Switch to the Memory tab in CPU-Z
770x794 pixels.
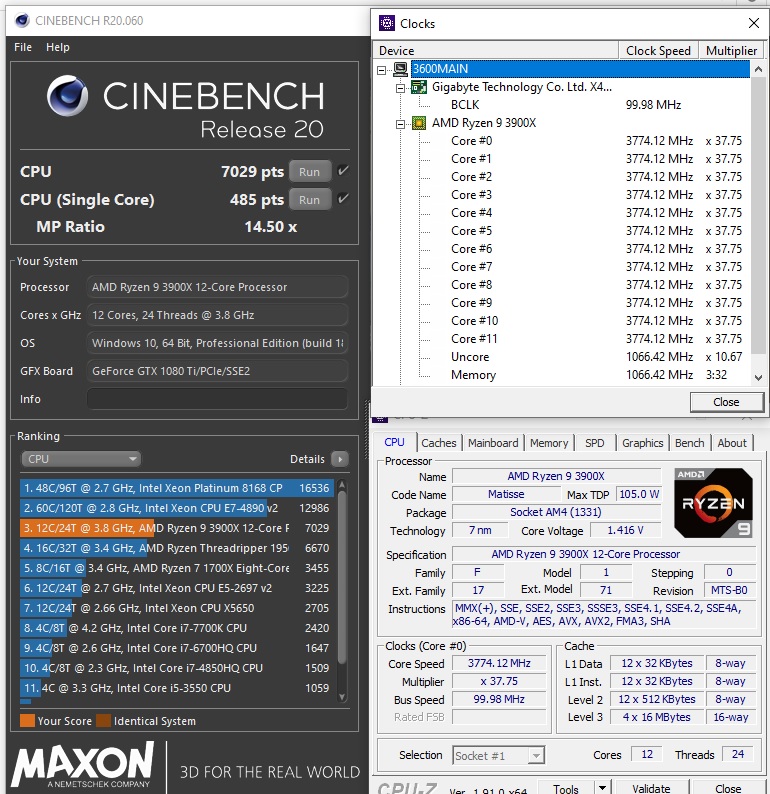(x=549, y=443)
